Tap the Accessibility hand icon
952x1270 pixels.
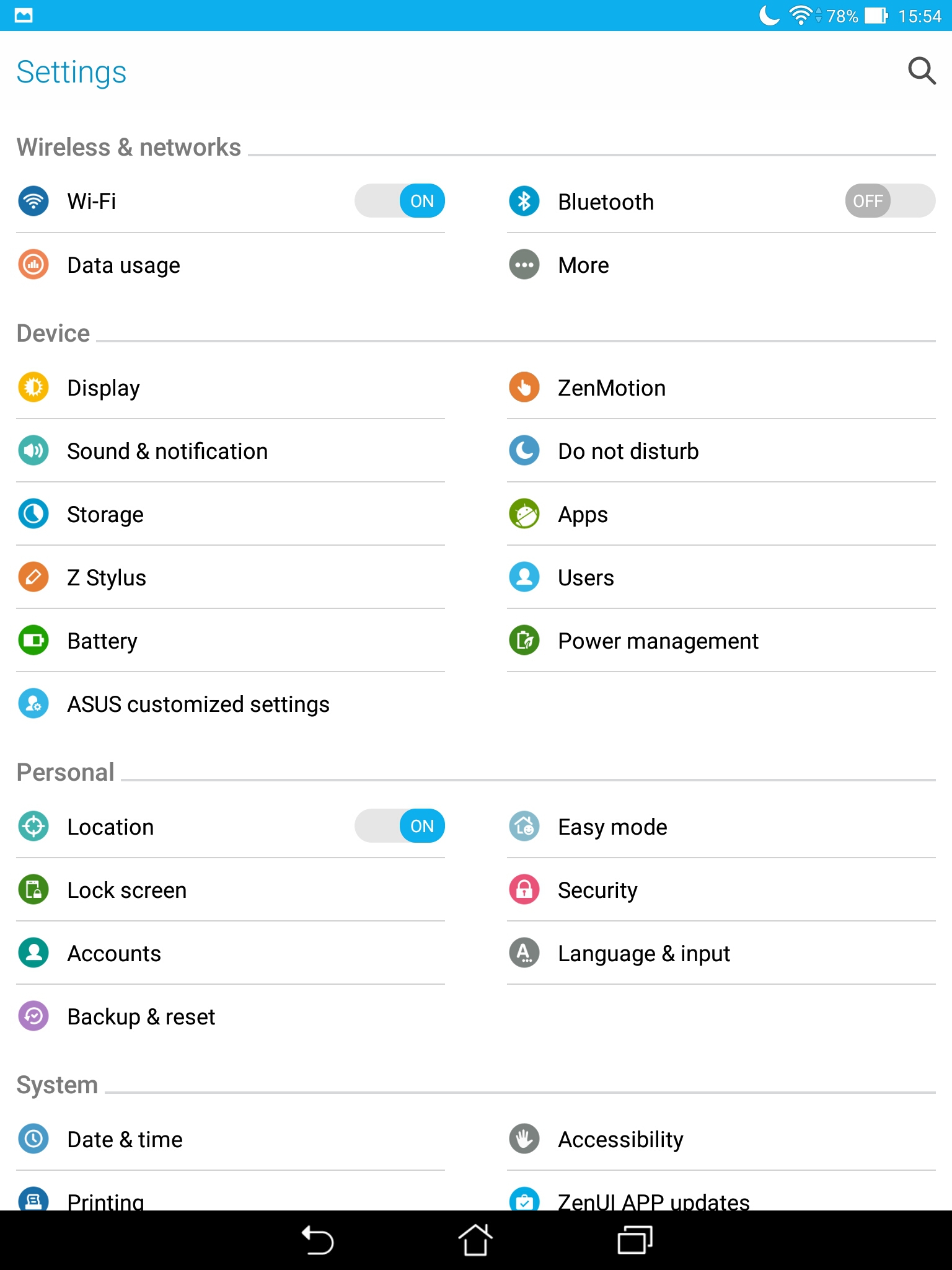tap(524, 1139)
